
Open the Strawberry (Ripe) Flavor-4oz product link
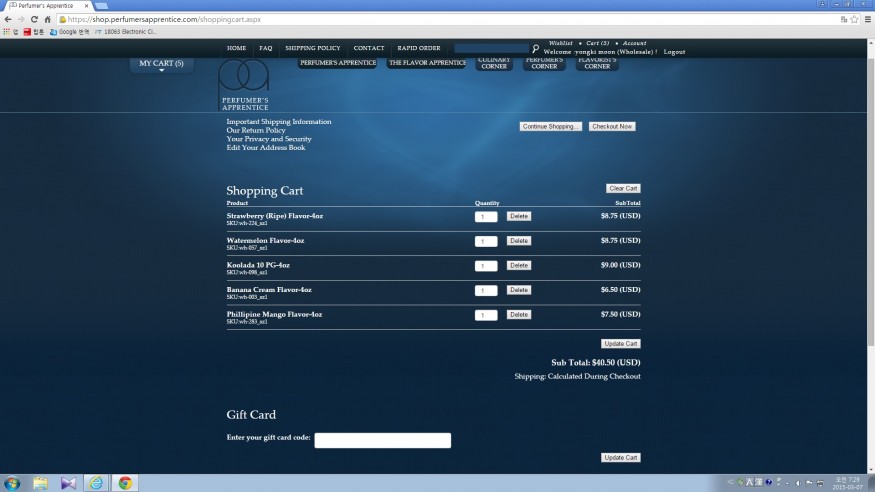pyautogui.click(x=275, y=216)
